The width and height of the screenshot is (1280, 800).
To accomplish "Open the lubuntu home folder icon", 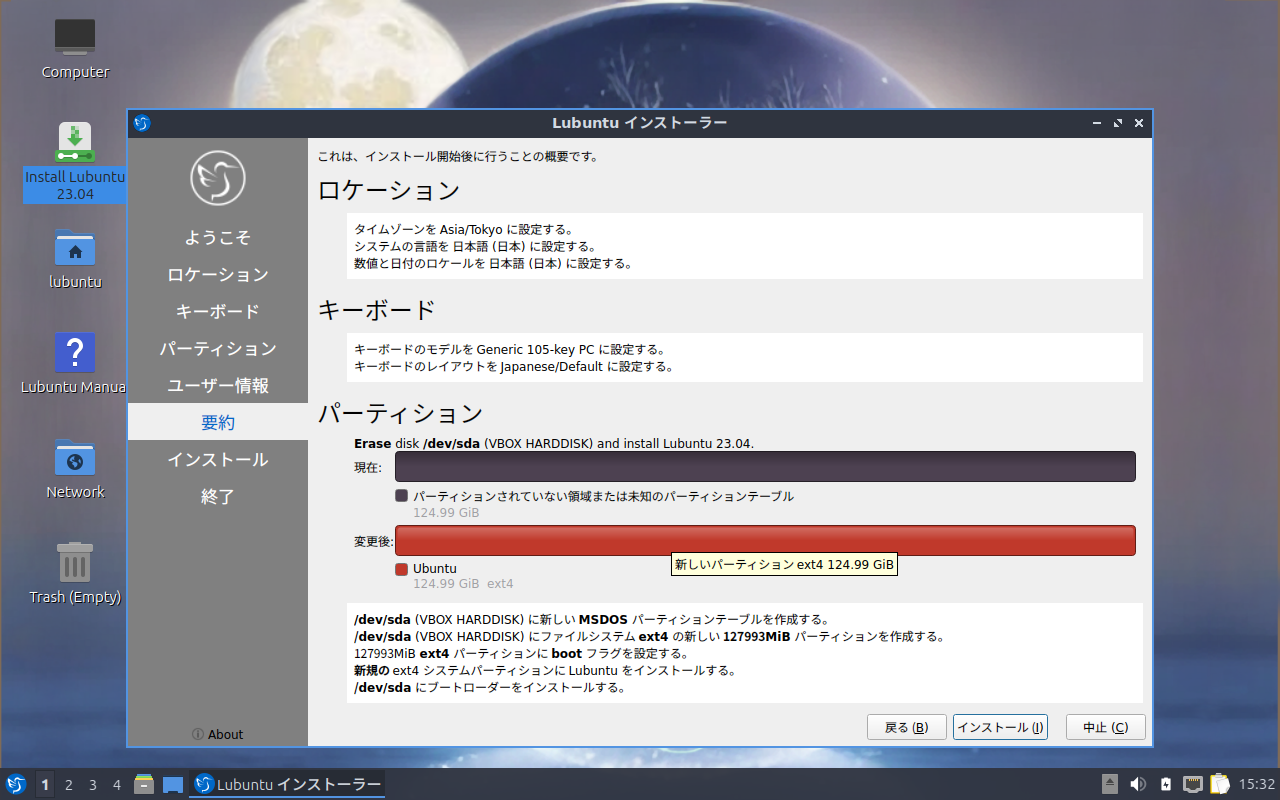I will pyautogui.click(x=75, y=259).
